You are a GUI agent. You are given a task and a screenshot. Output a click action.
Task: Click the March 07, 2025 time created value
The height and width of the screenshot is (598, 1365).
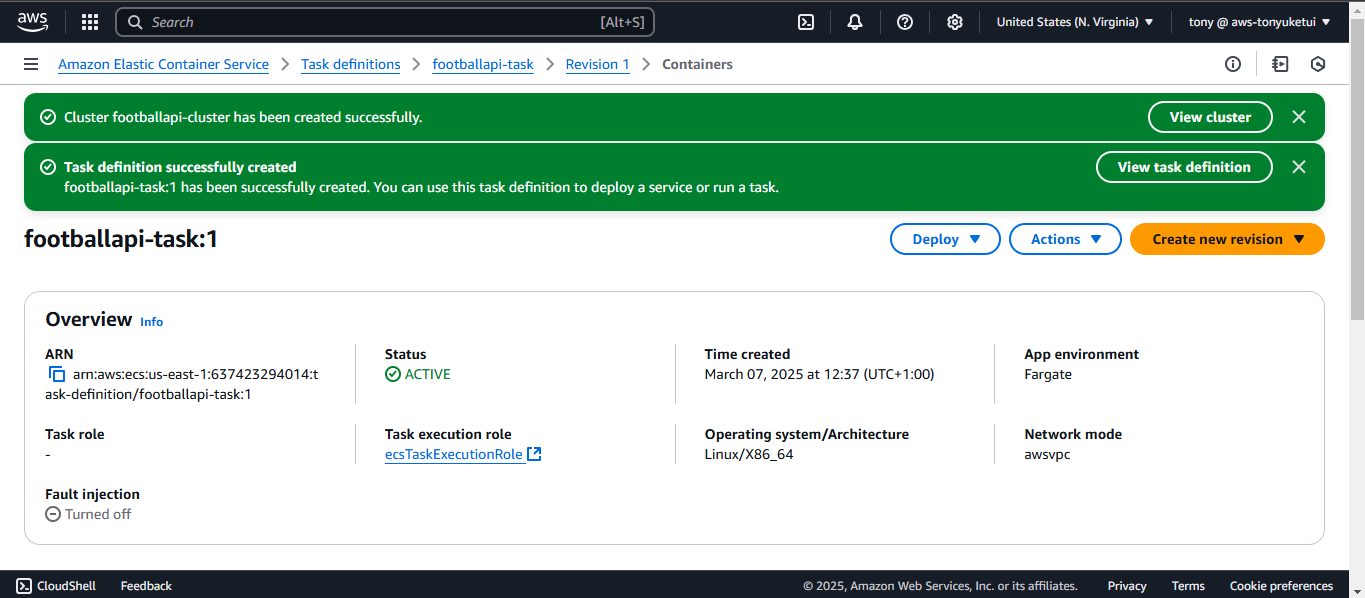coord(819,374)
